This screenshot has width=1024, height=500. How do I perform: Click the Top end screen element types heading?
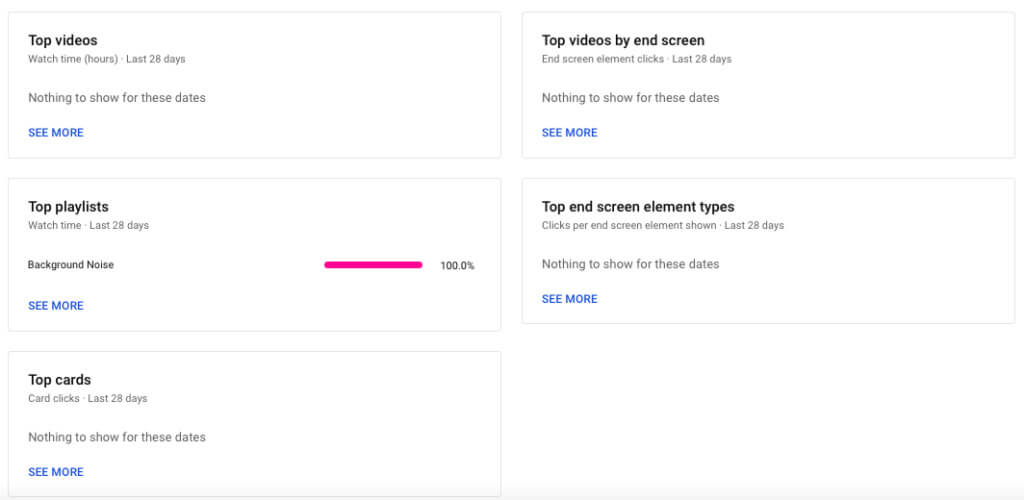pos(638,207)
